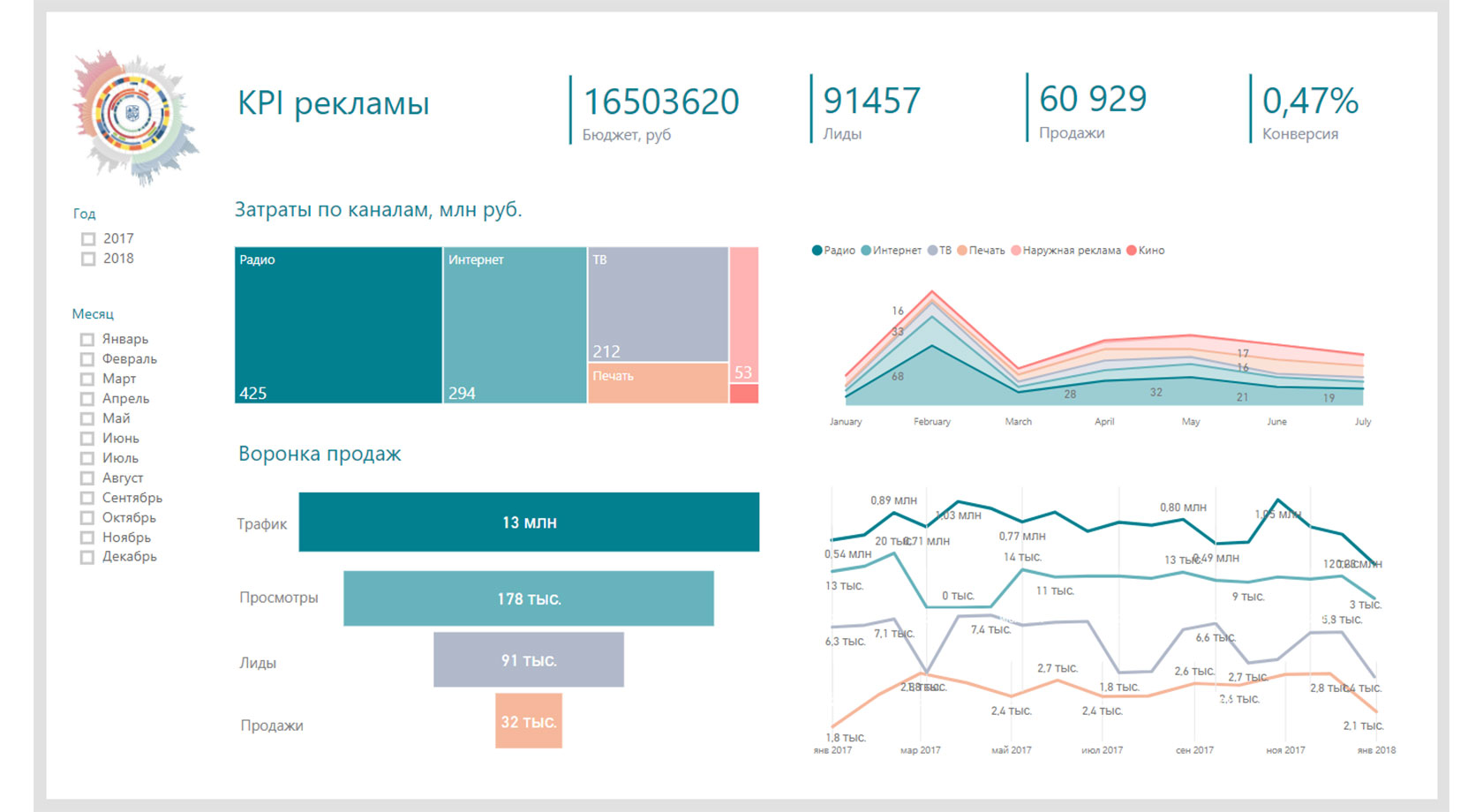Click the 0,89 млн data label
This screenshot has height=812, width=1483.
tap(893, 500)
